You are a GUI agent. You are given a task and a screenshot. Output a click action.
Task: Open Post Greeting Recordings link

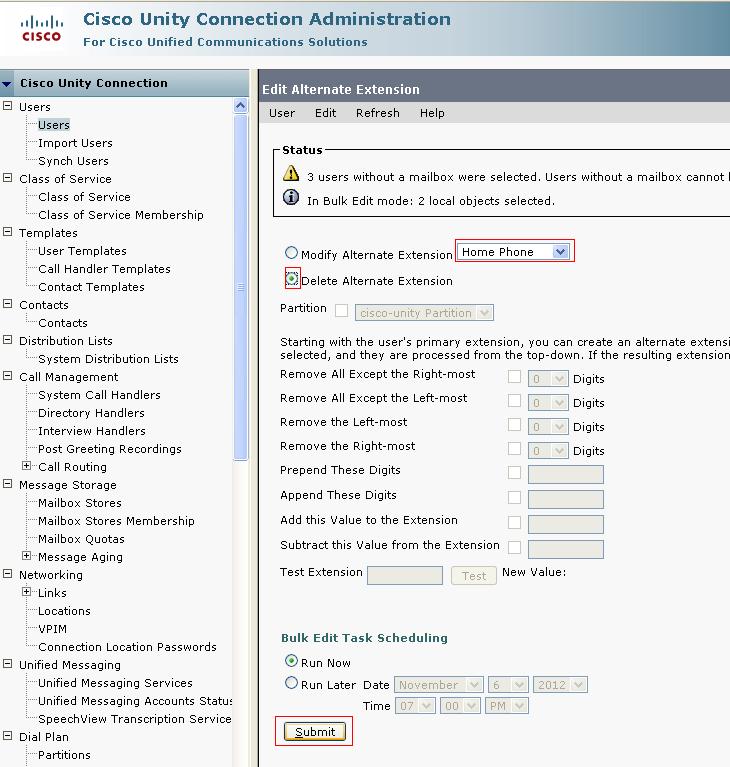pos(110,449)
